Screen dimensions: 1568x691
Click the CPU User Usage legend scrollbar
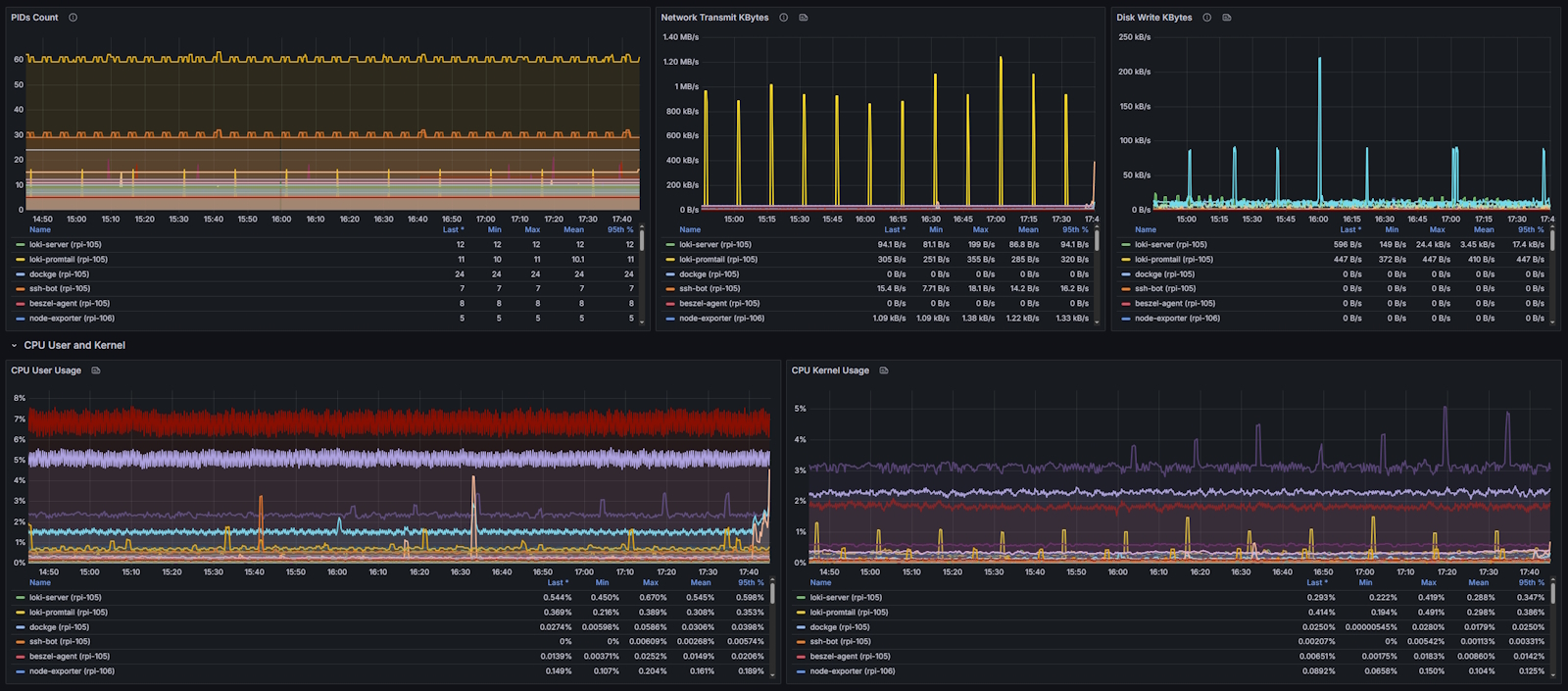tap(772, 594)
